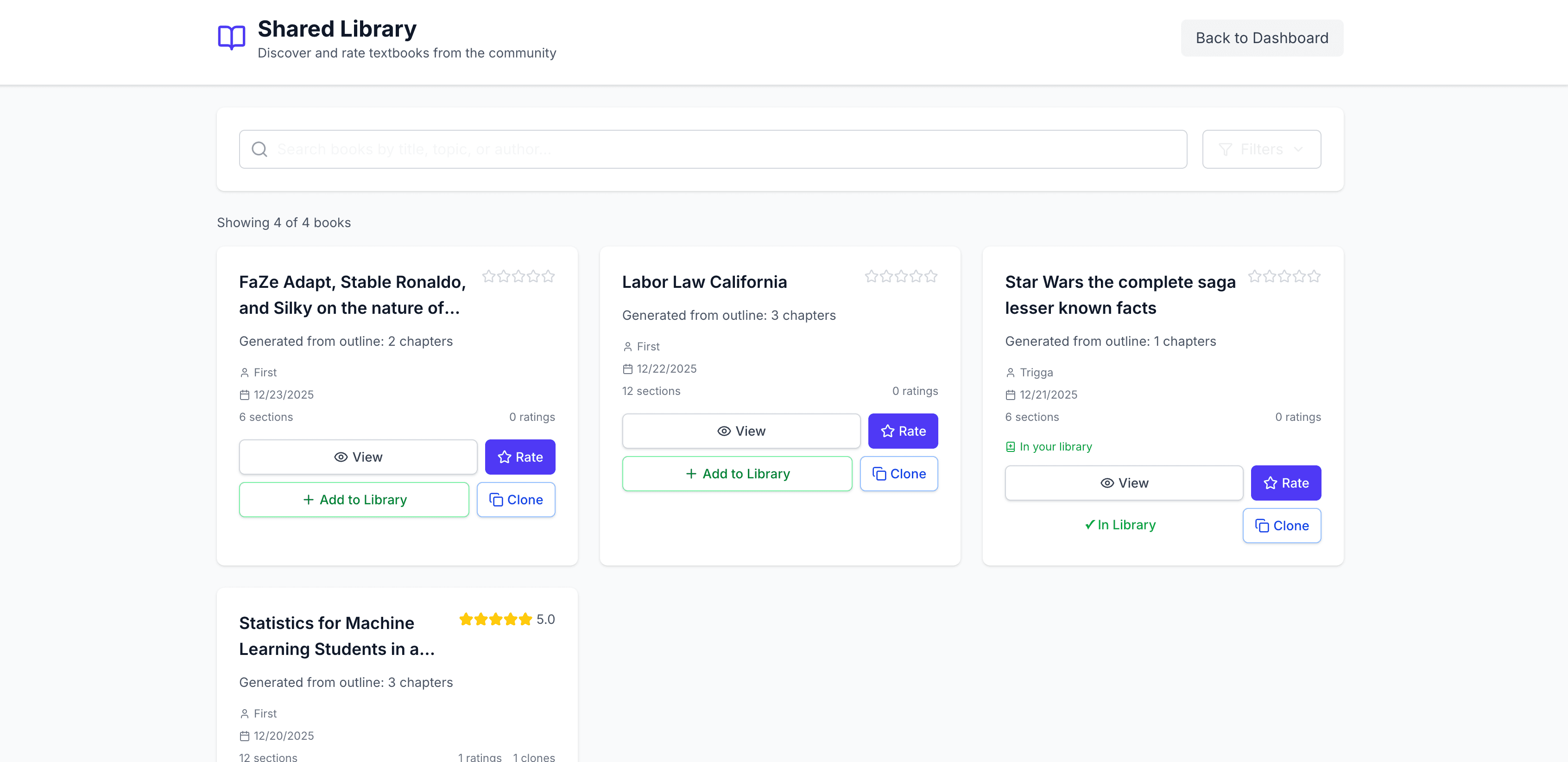Rate the Labor Law California book
The image size is (1568, 762).
click(x=903, y=431)
